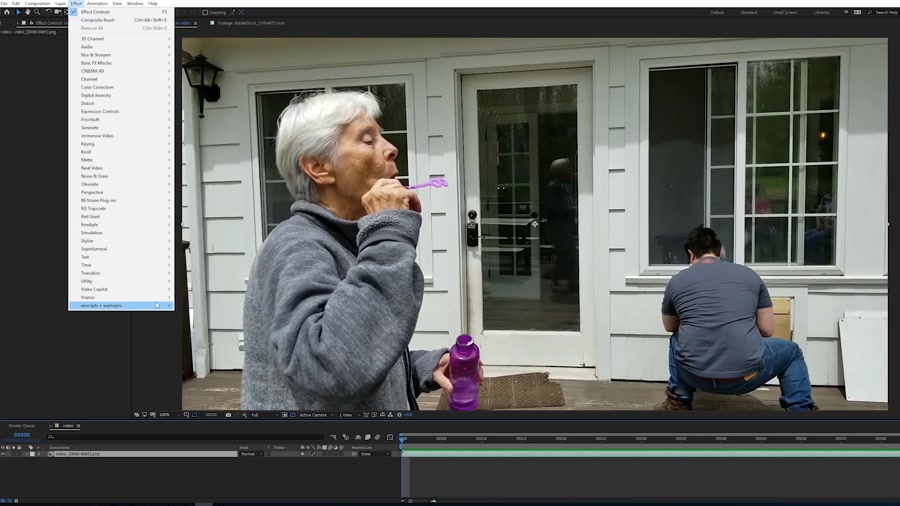900x506 pixels.
Task: Expand the Blur & Sharpen submenu
Action: [121, 55]
